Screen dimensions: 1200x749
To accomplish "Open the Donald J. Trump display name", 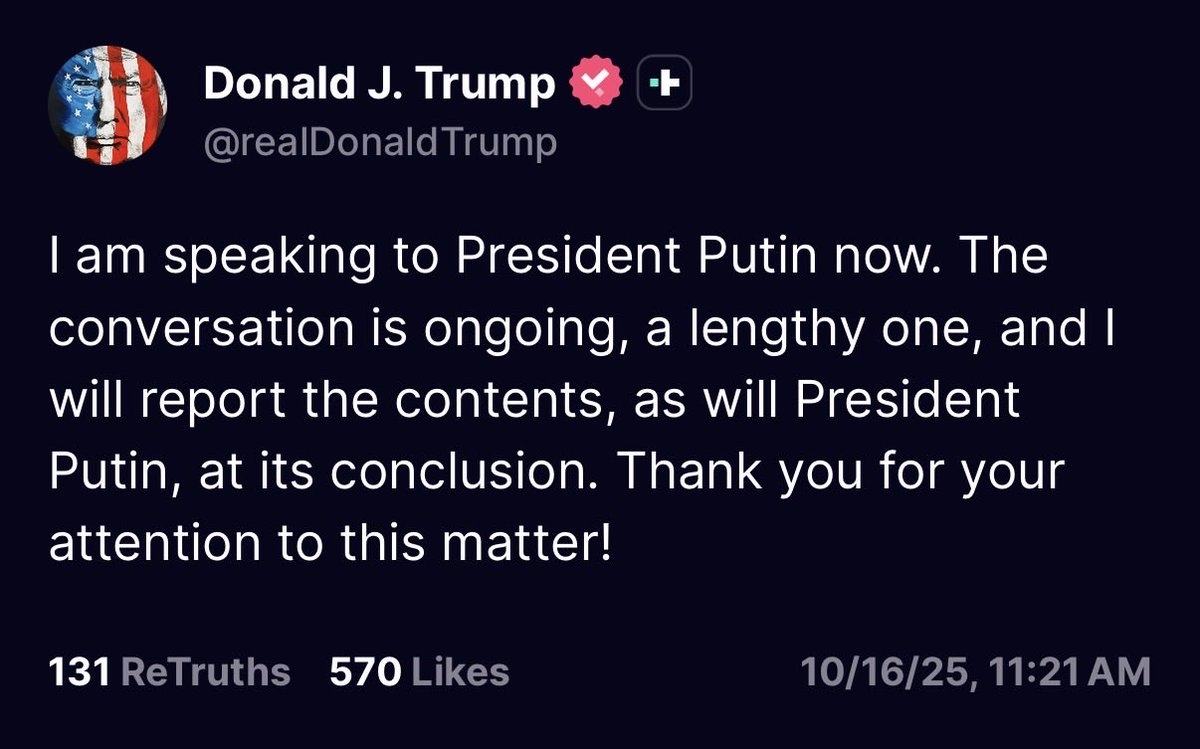I will point(379,86).
